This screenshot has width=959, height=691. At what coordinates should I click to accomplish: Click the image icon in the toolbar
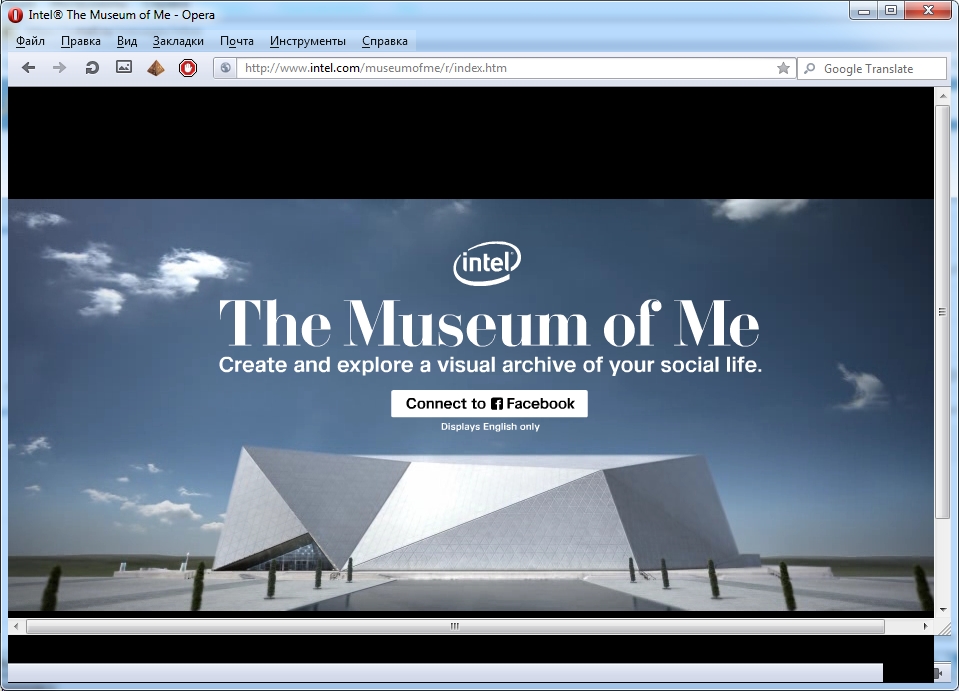124,68
